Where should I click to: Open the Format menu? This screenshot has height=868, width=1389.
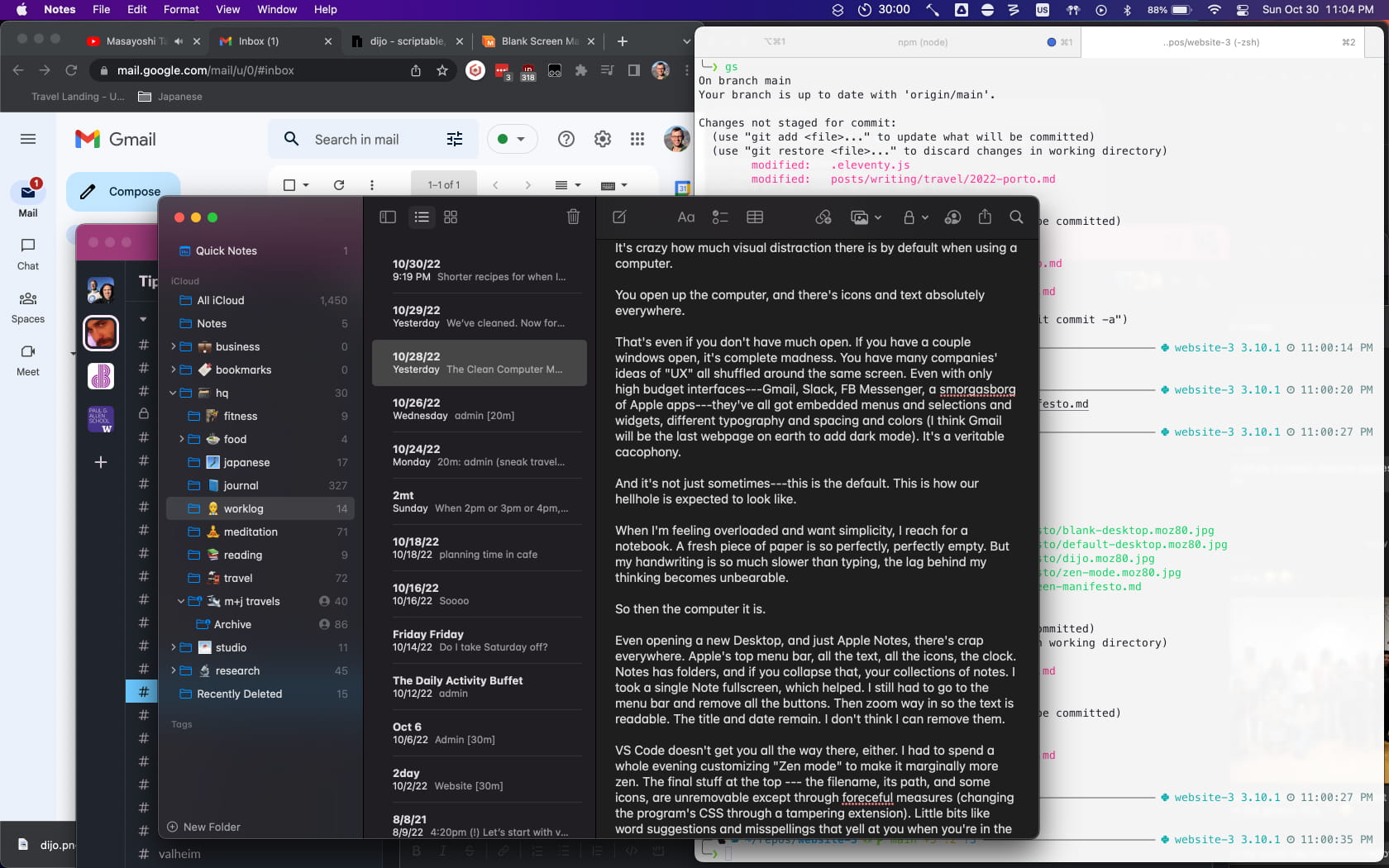(x=181, y=9)
